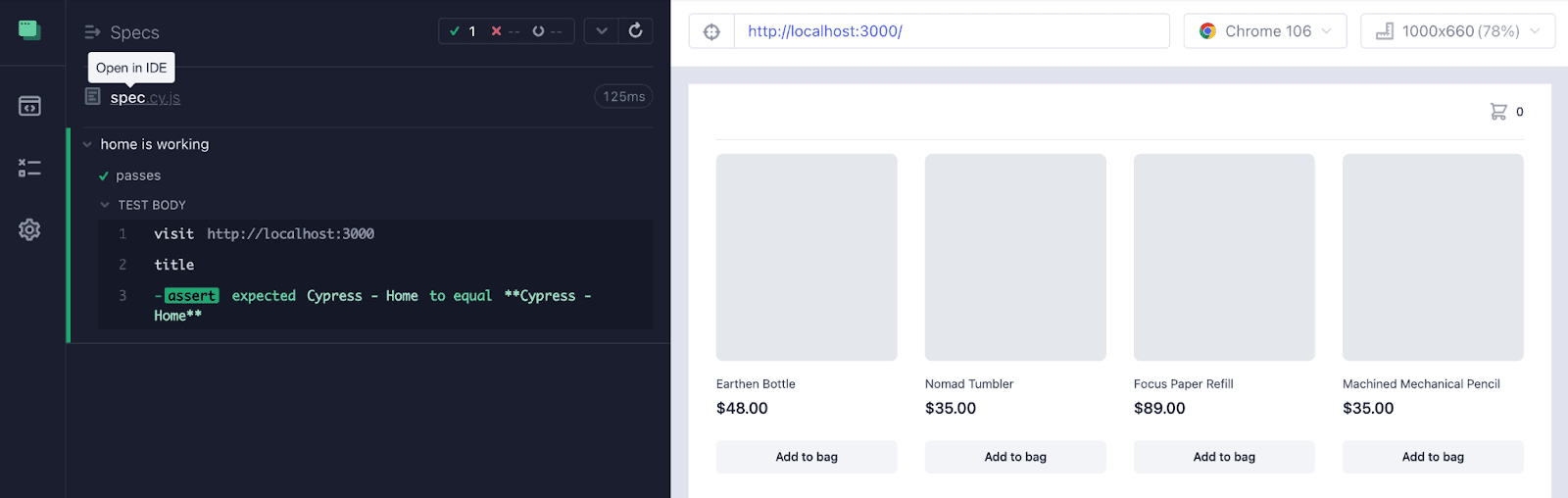Image resolution: width=1568 pixels, height=498 pixels.
Task: Click the viewport ruler icon
Action: (x=1385, y=31)
